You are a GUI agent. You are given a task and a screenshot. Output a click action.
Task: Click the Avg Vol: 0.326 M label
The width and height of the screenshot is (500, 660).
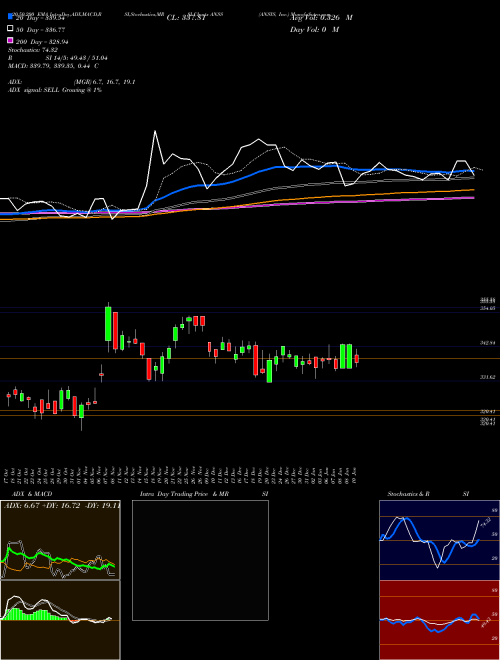tap(321, 18)
